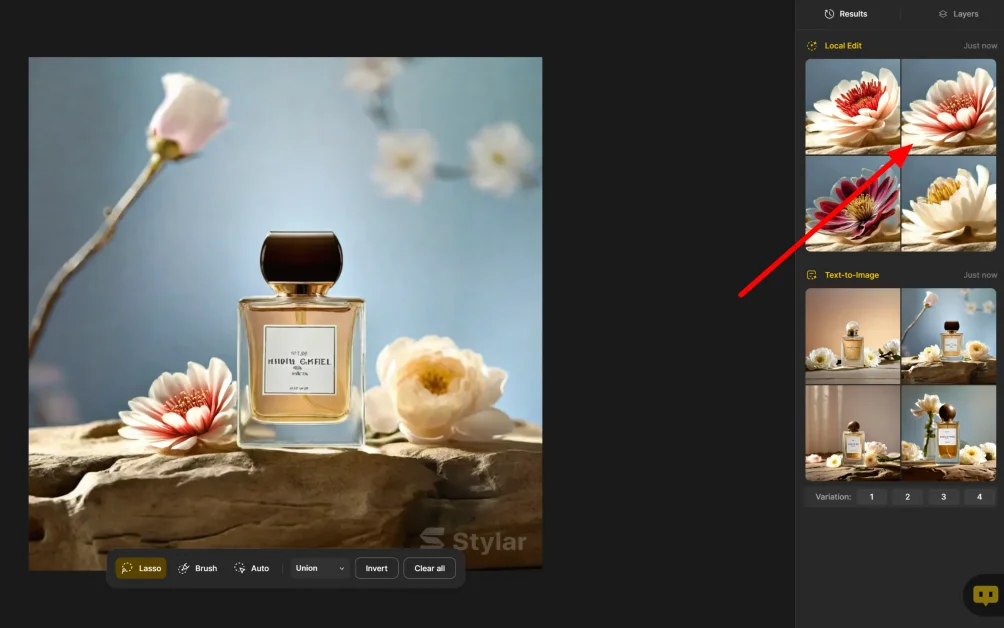Image resolution: width=1004 pixels, height=628 pixels.
Task: Select the Lasso selection tool
Action: pos(140,568)
